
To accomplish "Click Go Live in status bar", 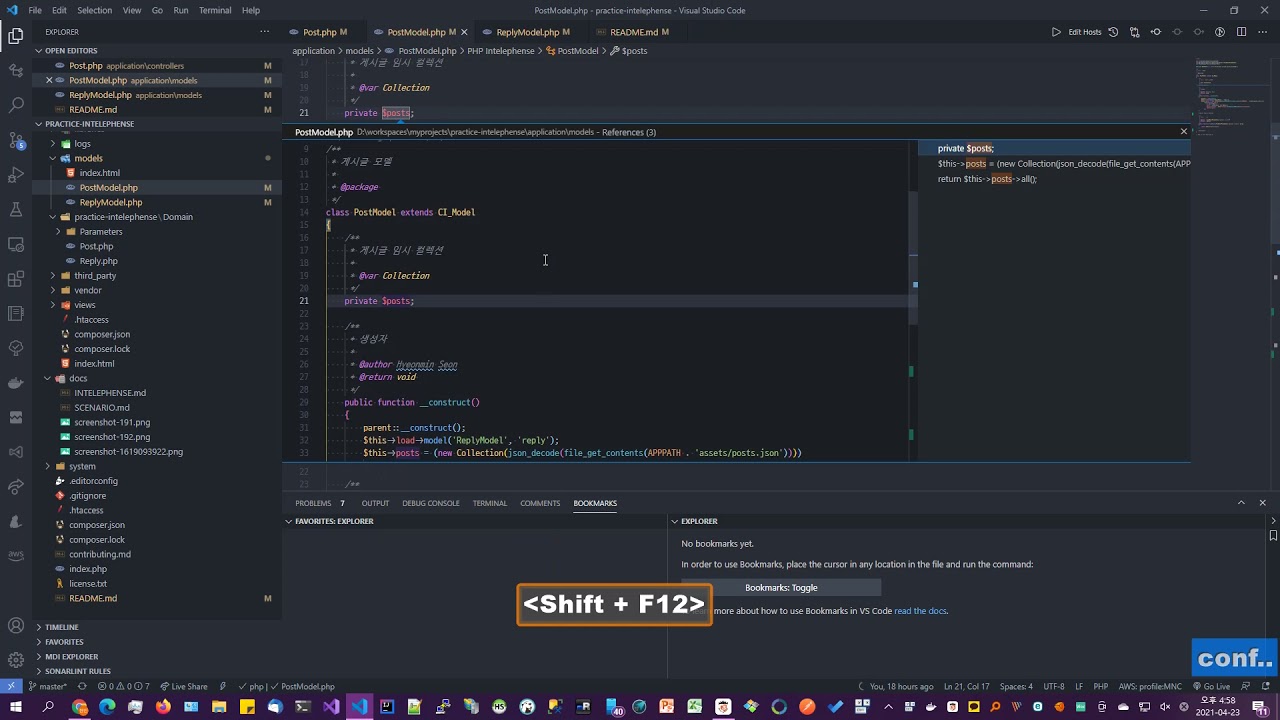I will [x=1211, y=686].
